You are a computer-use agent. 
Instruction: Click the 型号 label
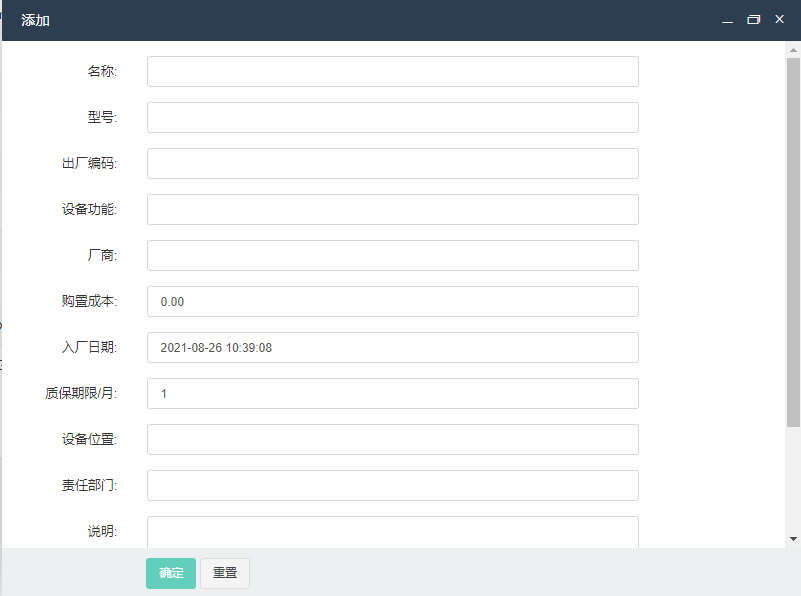[x=102, y=117]
